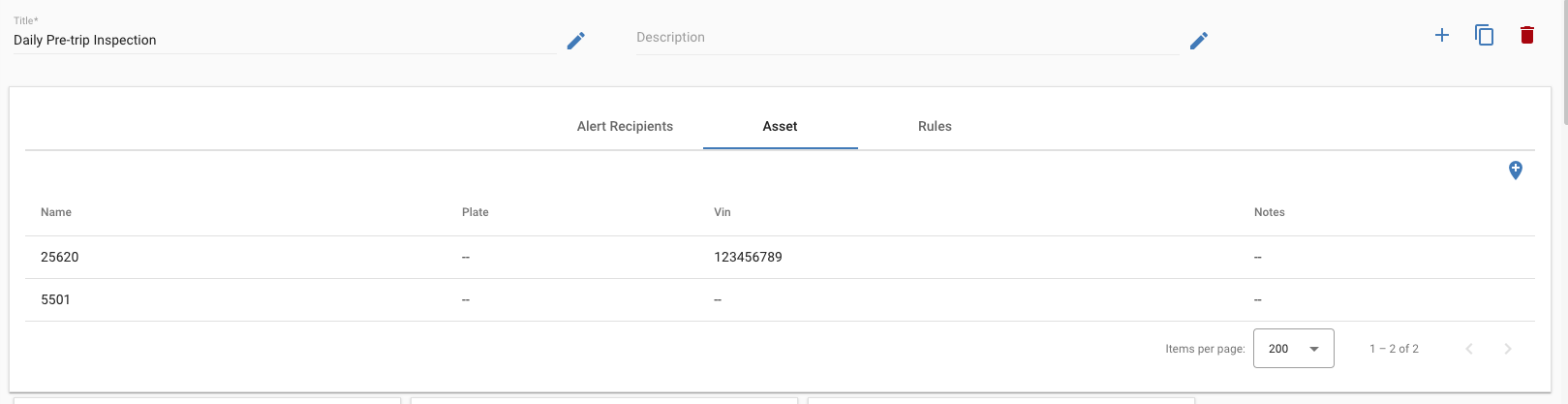
Task: Click the red trash delete icon
Action: (x=1527, y=35)
